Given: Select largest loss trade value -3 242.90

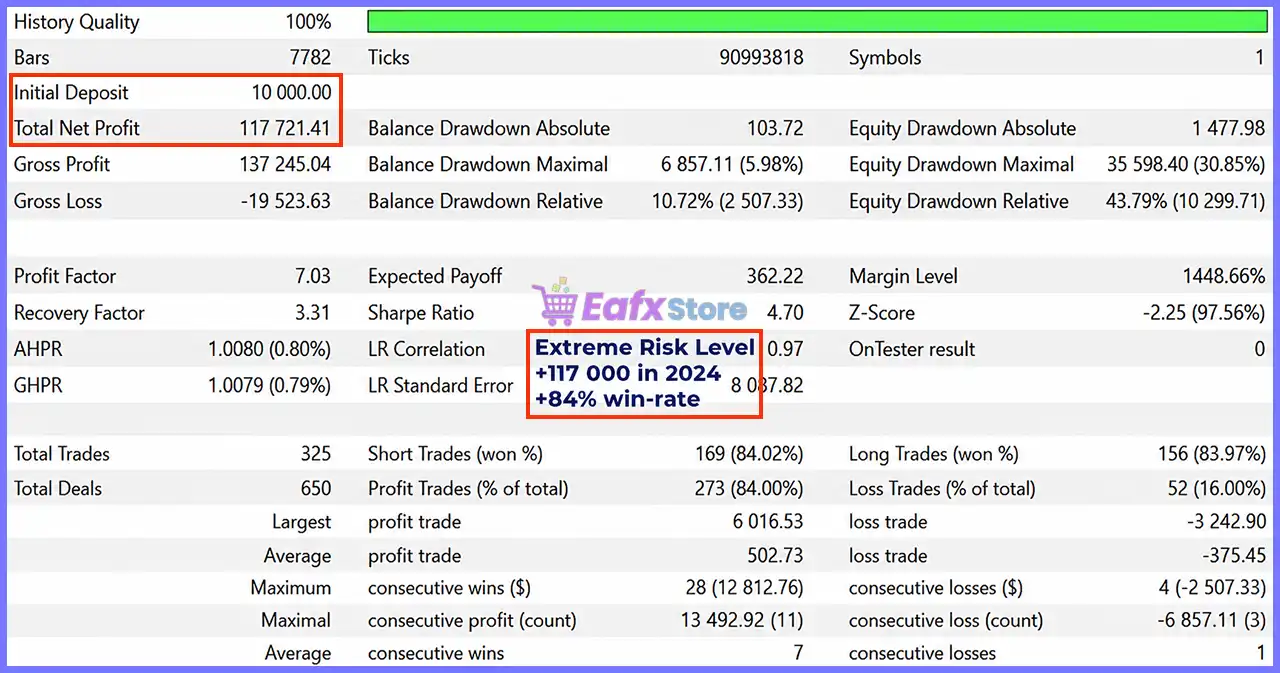Looking at the screenshot, I should pyautogui.click(x=1226, y=522).
